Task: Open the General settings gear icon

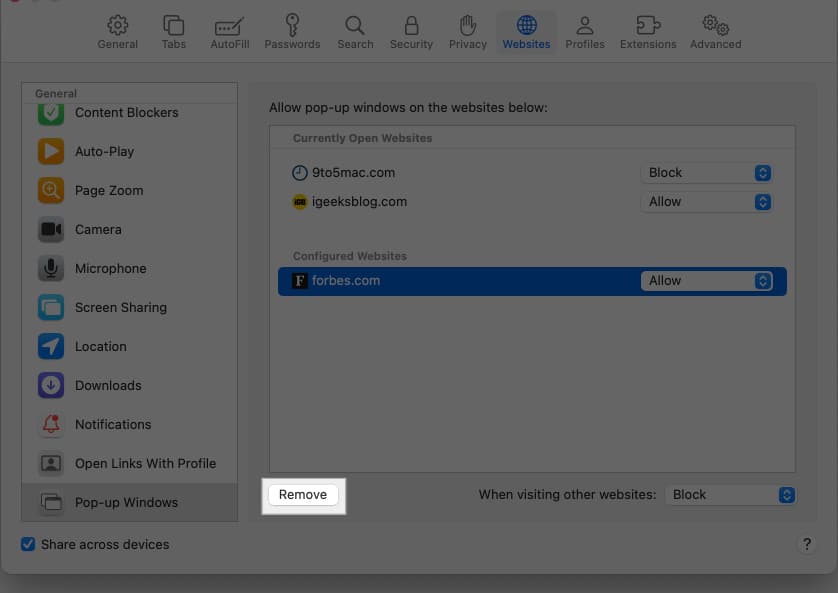Action: point(118,25)
